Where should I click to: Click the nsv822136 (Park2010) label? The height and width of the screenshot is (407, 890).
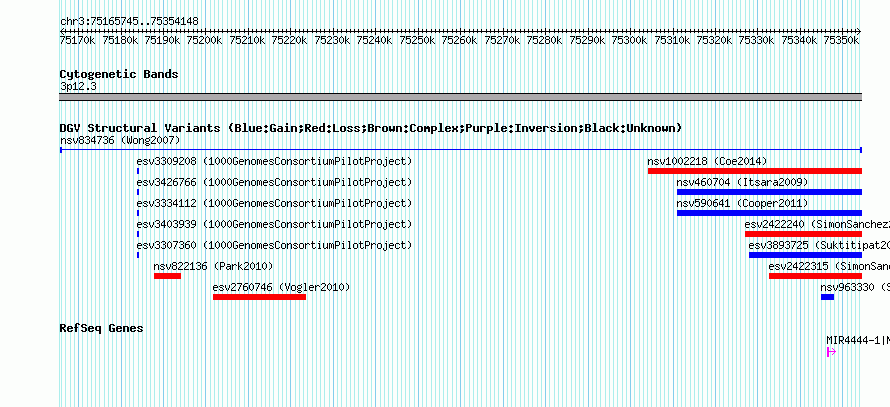(x=213, y=266)
